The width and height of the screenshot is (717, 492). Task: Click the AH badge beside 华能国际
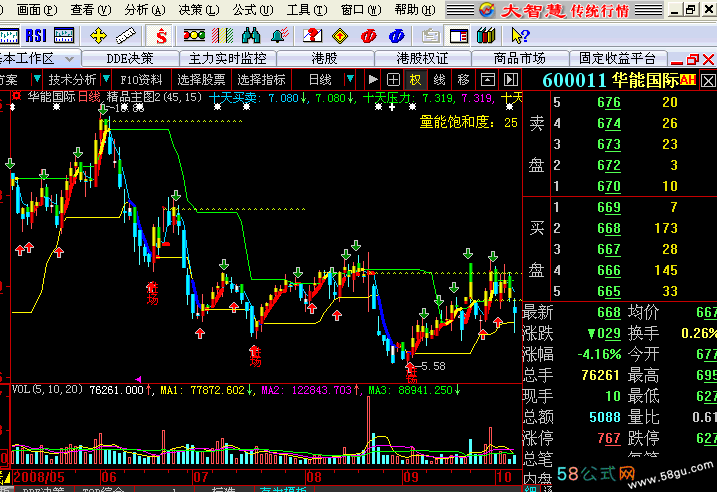coord(687,80)
